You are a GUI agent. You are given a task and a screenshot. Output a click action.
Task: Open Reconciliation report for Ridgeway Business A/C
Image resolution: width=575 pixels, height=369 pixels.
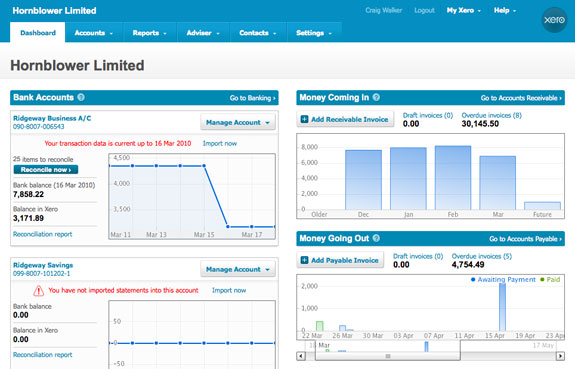click(x=43, y=234)
